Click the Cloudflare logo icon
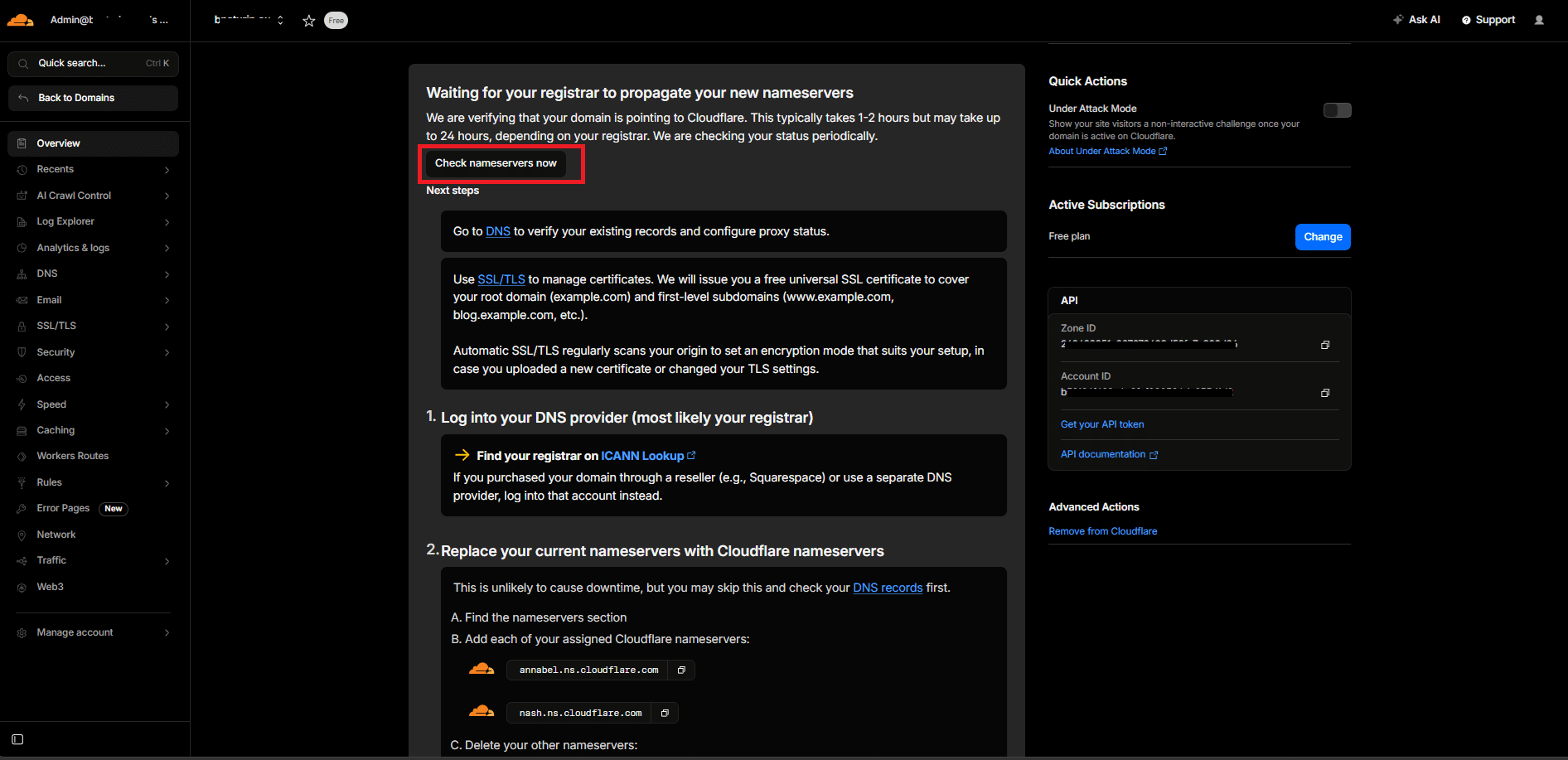Viewport: 1568px width, 760px height. (x=20, y=20)
